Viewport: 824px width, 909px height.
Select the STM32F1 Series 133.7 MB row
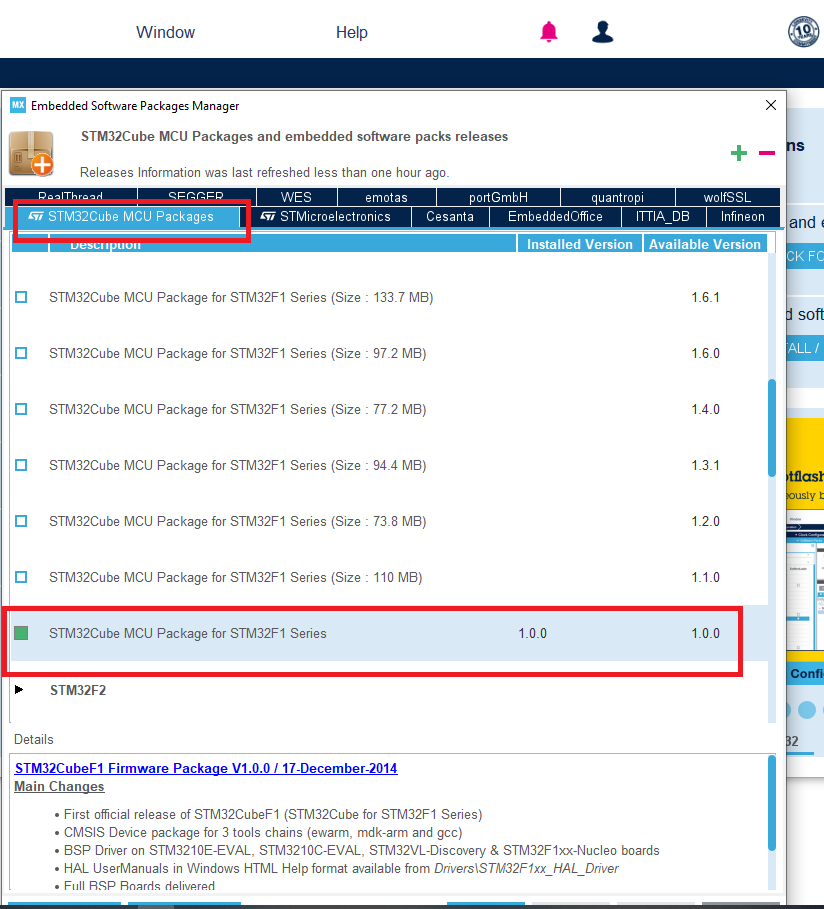(x=389, y=297)
